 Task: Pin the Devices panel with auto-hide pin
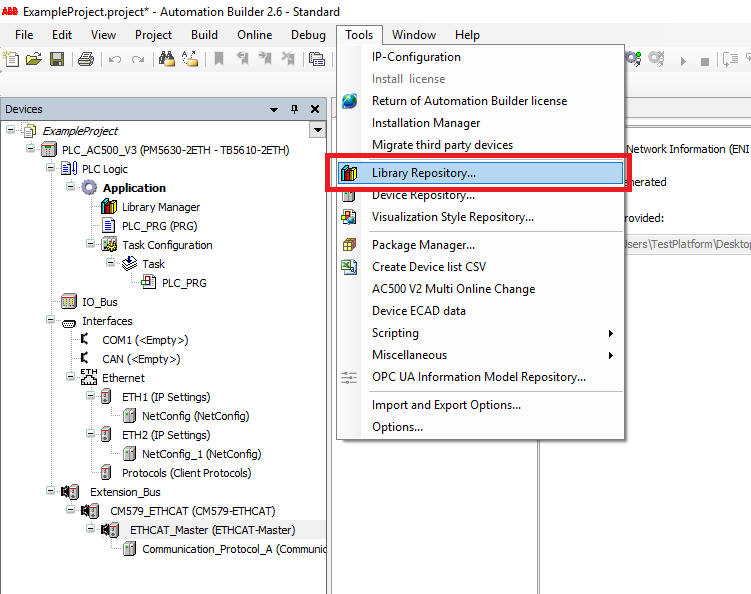[x=294, y=109]
